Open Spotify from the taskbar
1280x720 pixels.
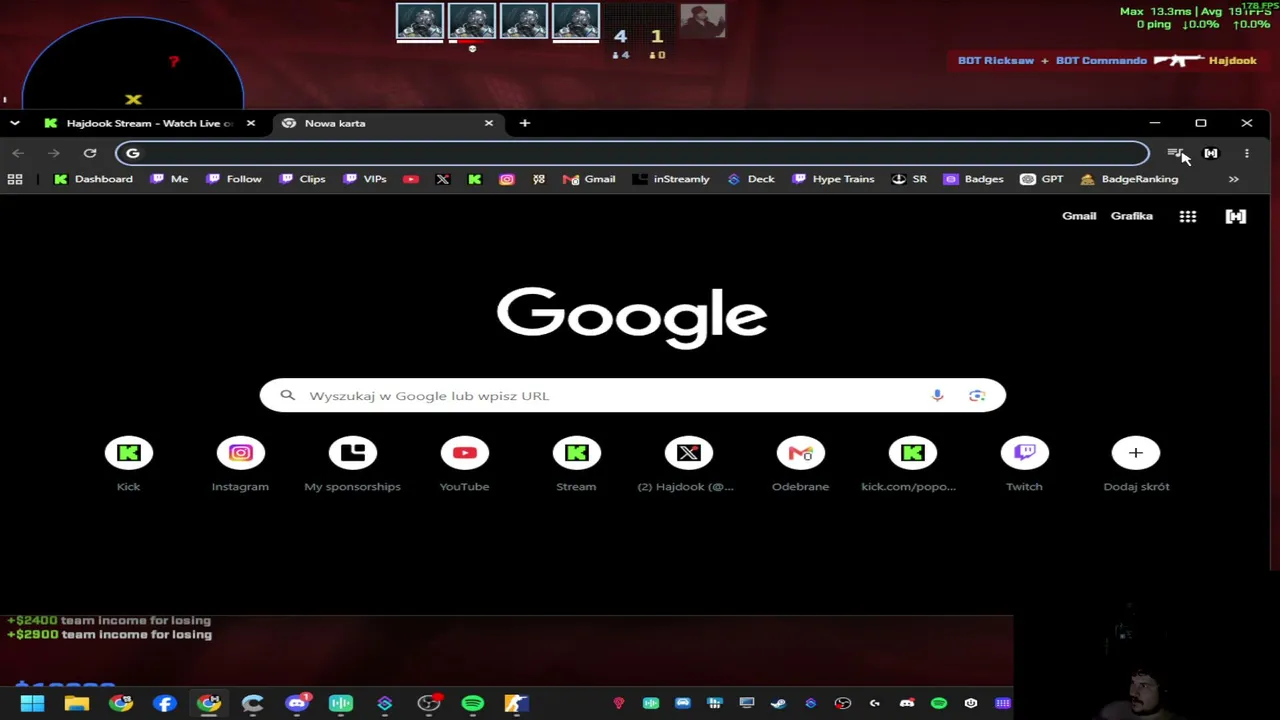[473, 703]
